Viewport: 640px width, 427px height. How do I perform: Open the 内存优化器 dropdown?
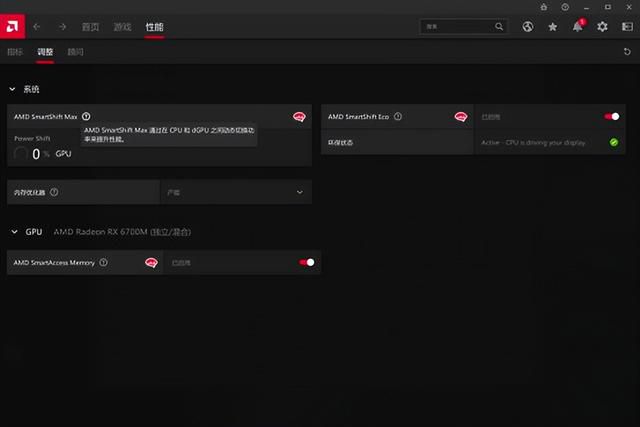(236, 192)
